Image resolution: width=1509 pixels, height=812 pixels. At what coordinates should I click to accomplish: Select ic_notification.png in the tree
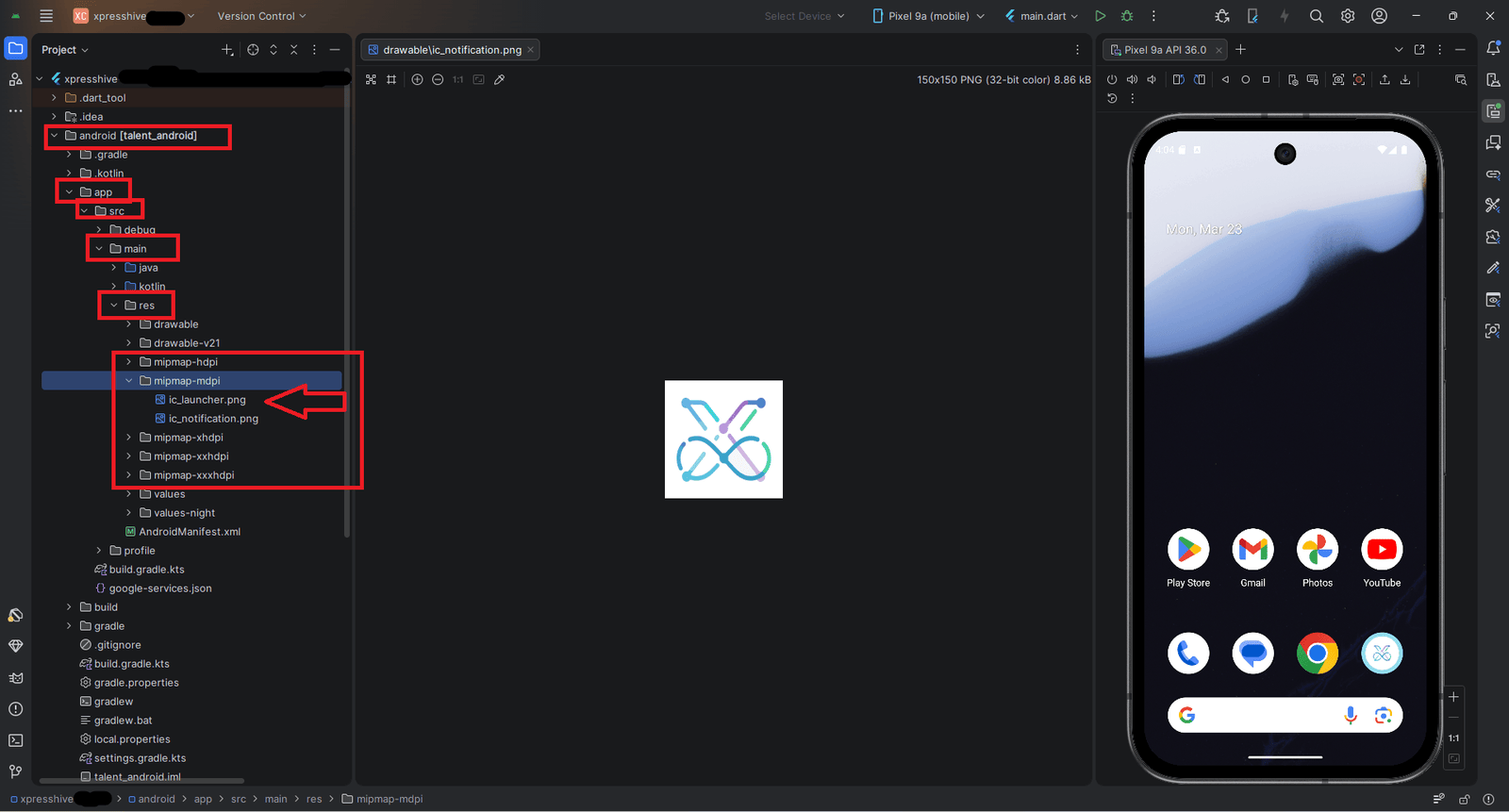207,419
